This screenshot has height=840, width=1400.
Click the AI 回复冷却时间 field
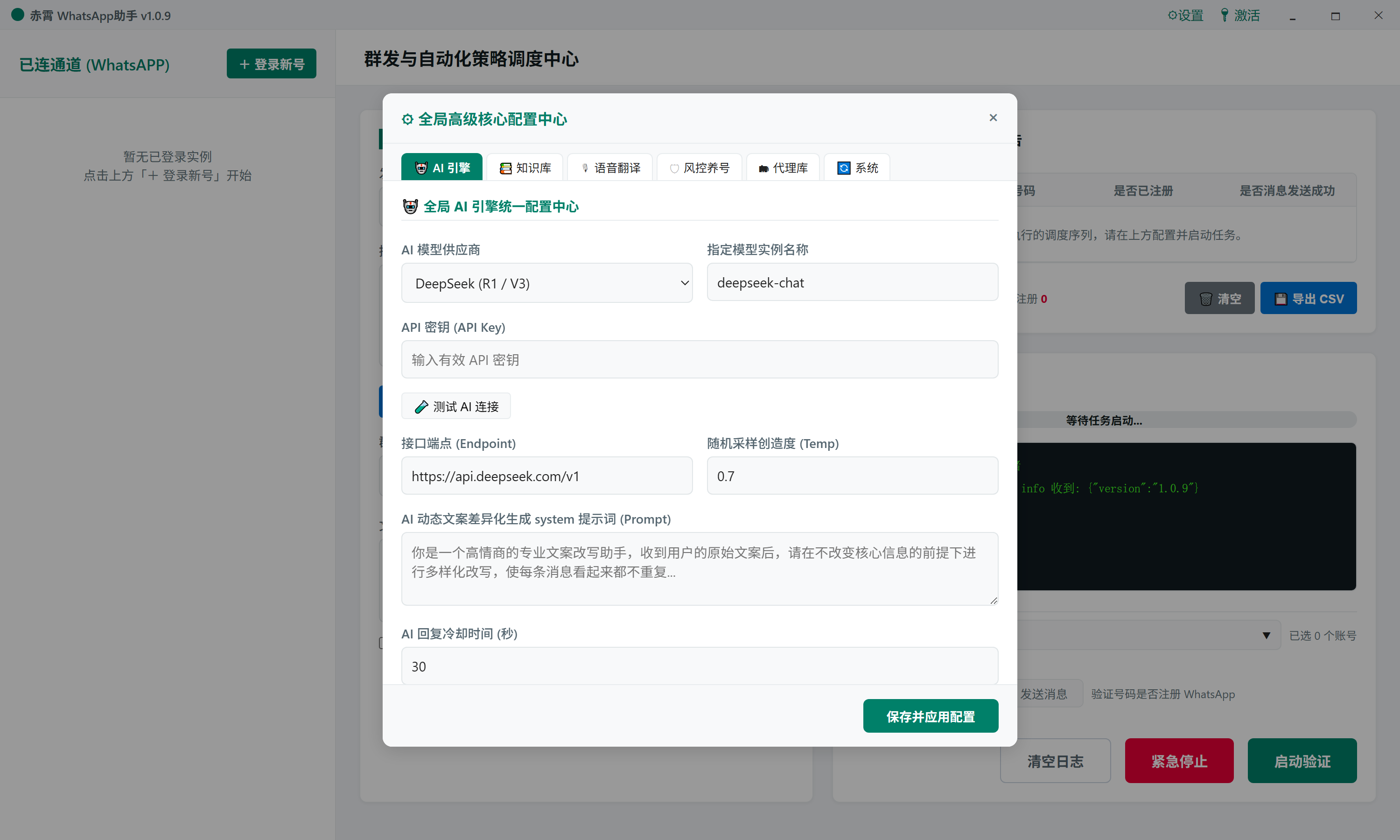pos(700,666)
